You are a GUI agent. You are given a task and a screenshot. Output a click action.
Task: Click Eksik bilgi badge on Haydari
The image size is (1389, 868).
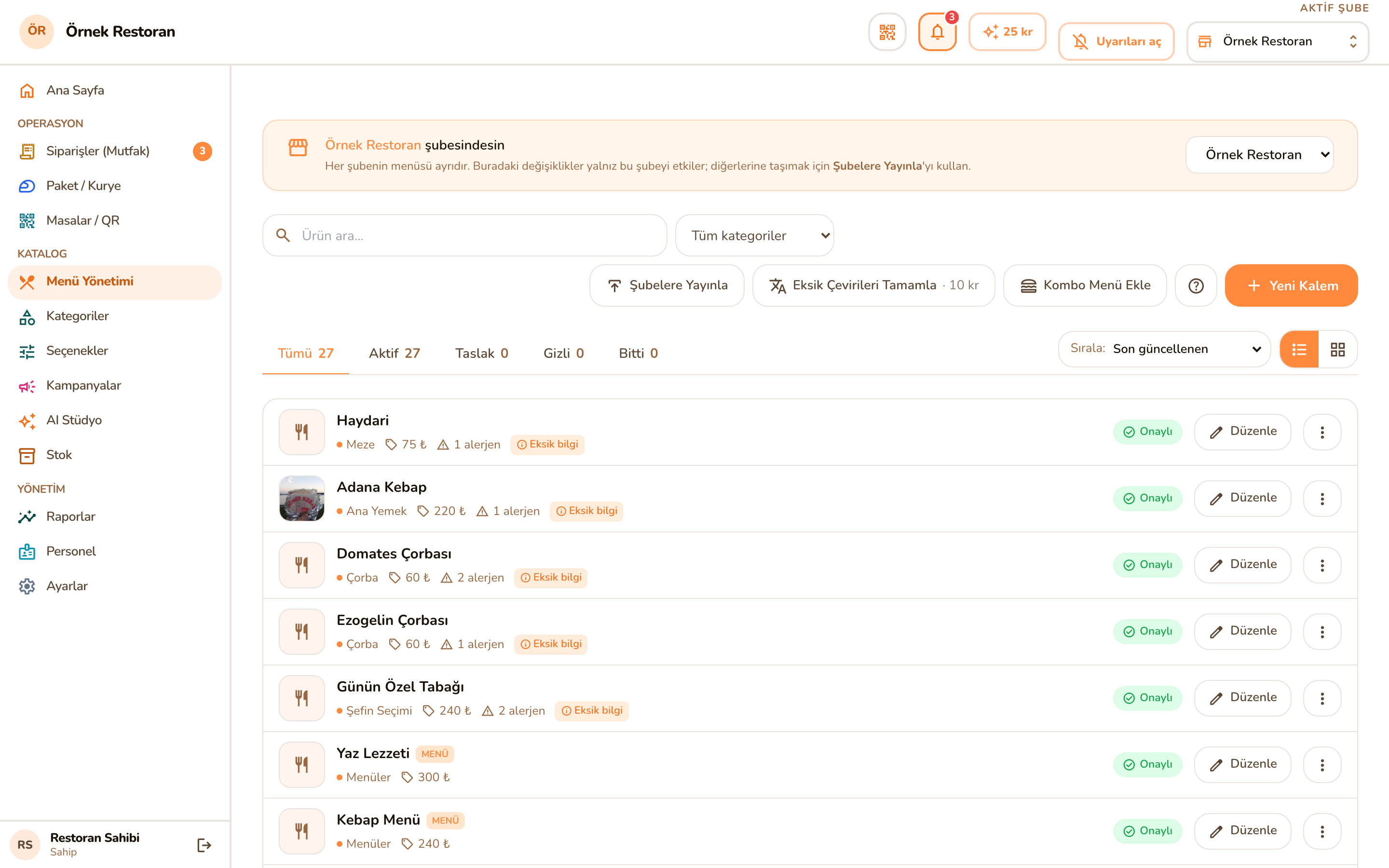click(547, 445)
